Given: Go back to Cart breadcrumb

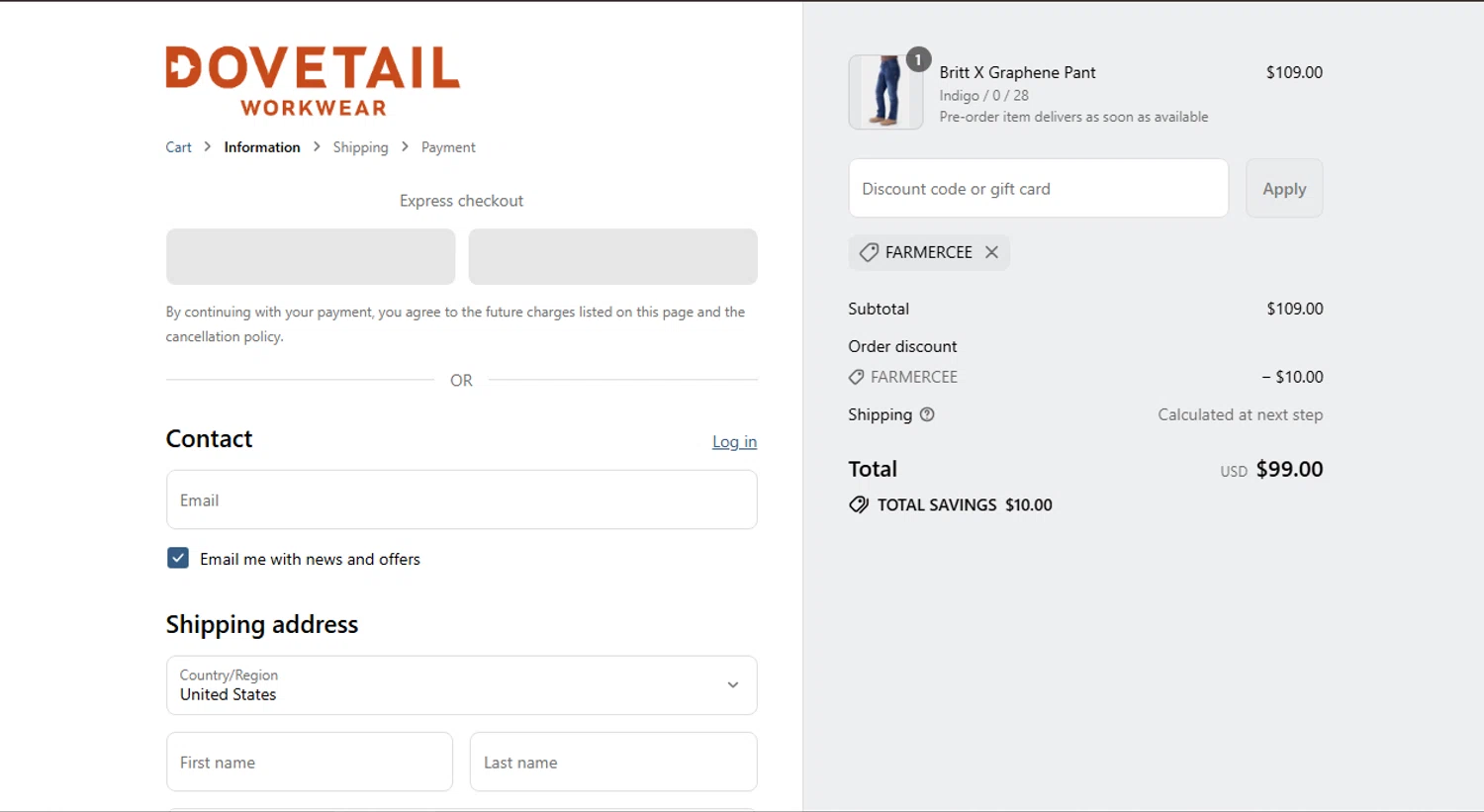Looking at the screenshot, I should (x=178, y=146).
